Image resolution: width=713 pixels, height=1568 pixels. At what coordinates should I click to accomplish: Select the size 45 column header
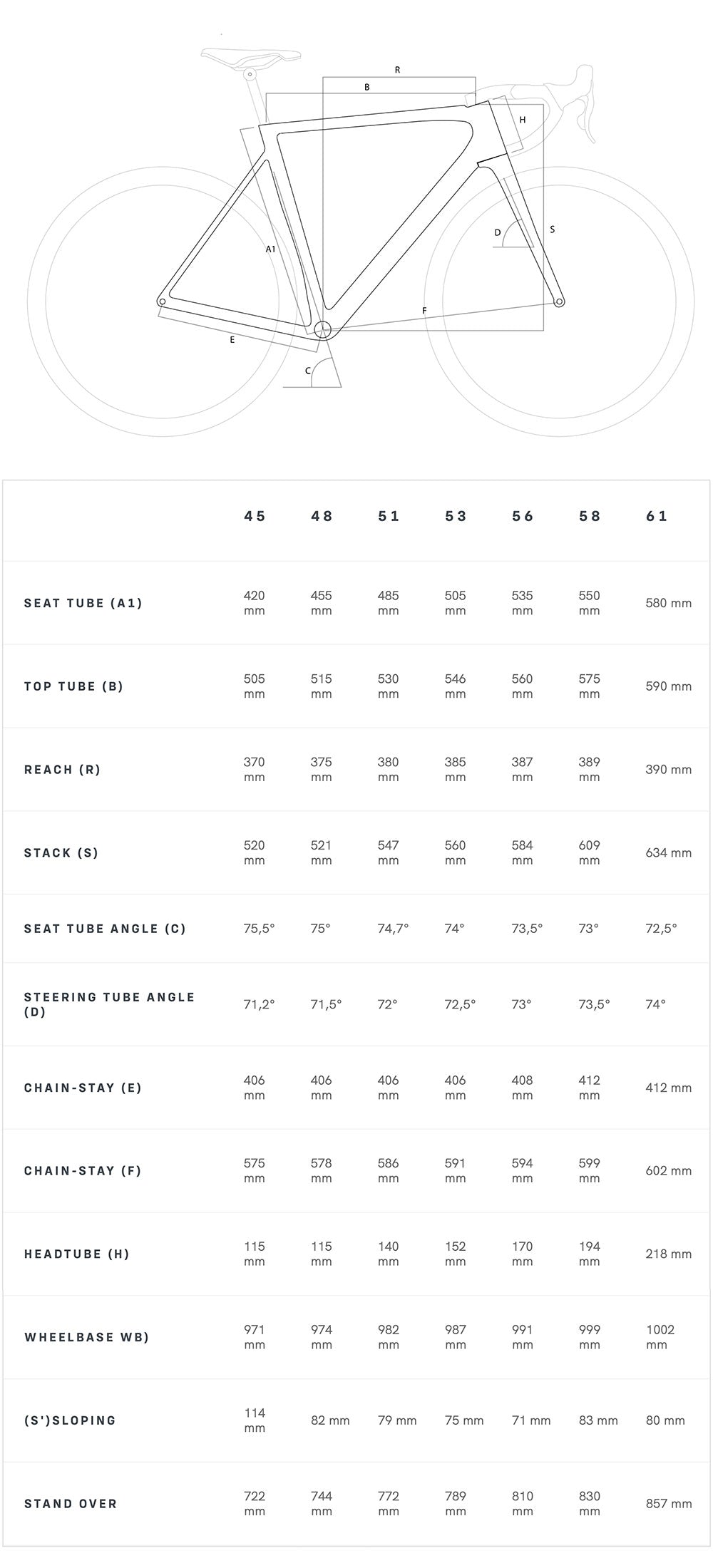click(255, 516)
